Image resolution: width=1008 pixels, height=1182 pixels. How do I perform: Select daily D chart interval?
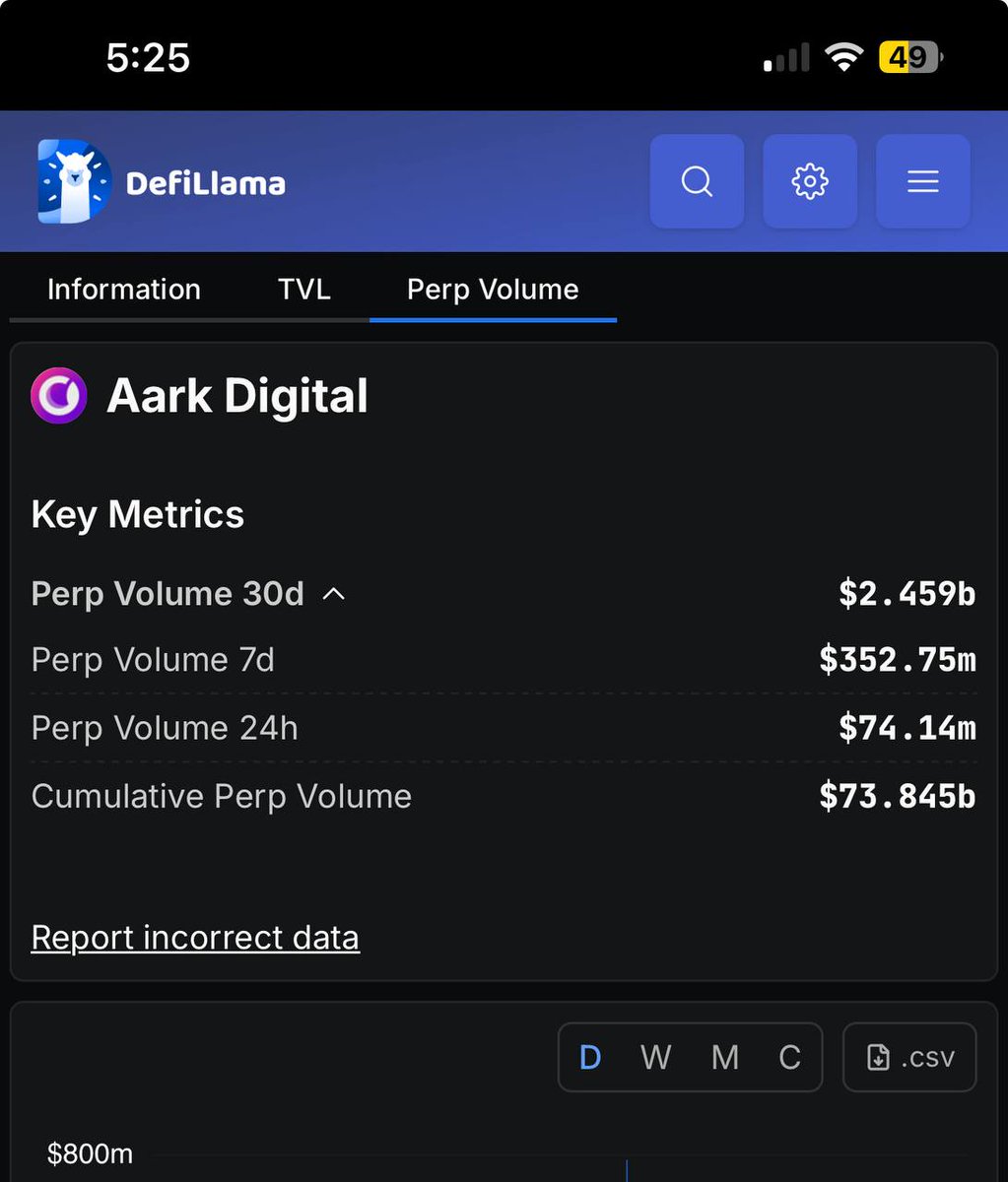point(590,1058)
